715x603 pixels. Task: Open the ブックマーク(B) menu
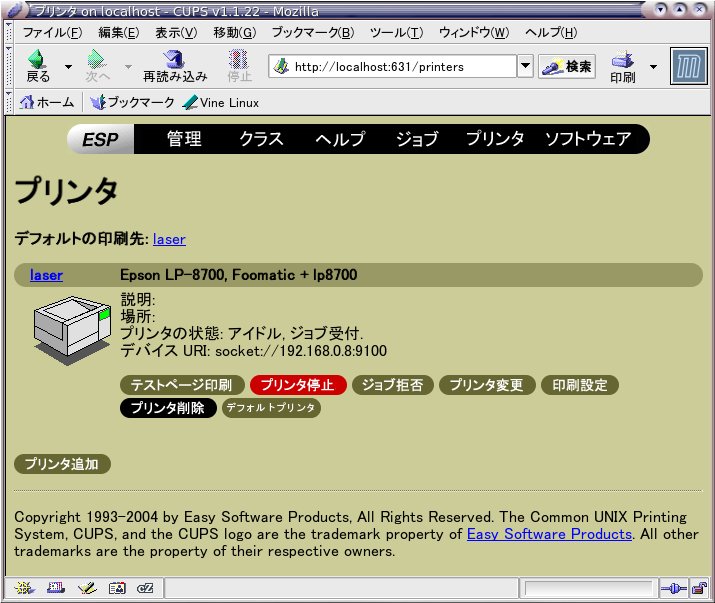point(313,32)
